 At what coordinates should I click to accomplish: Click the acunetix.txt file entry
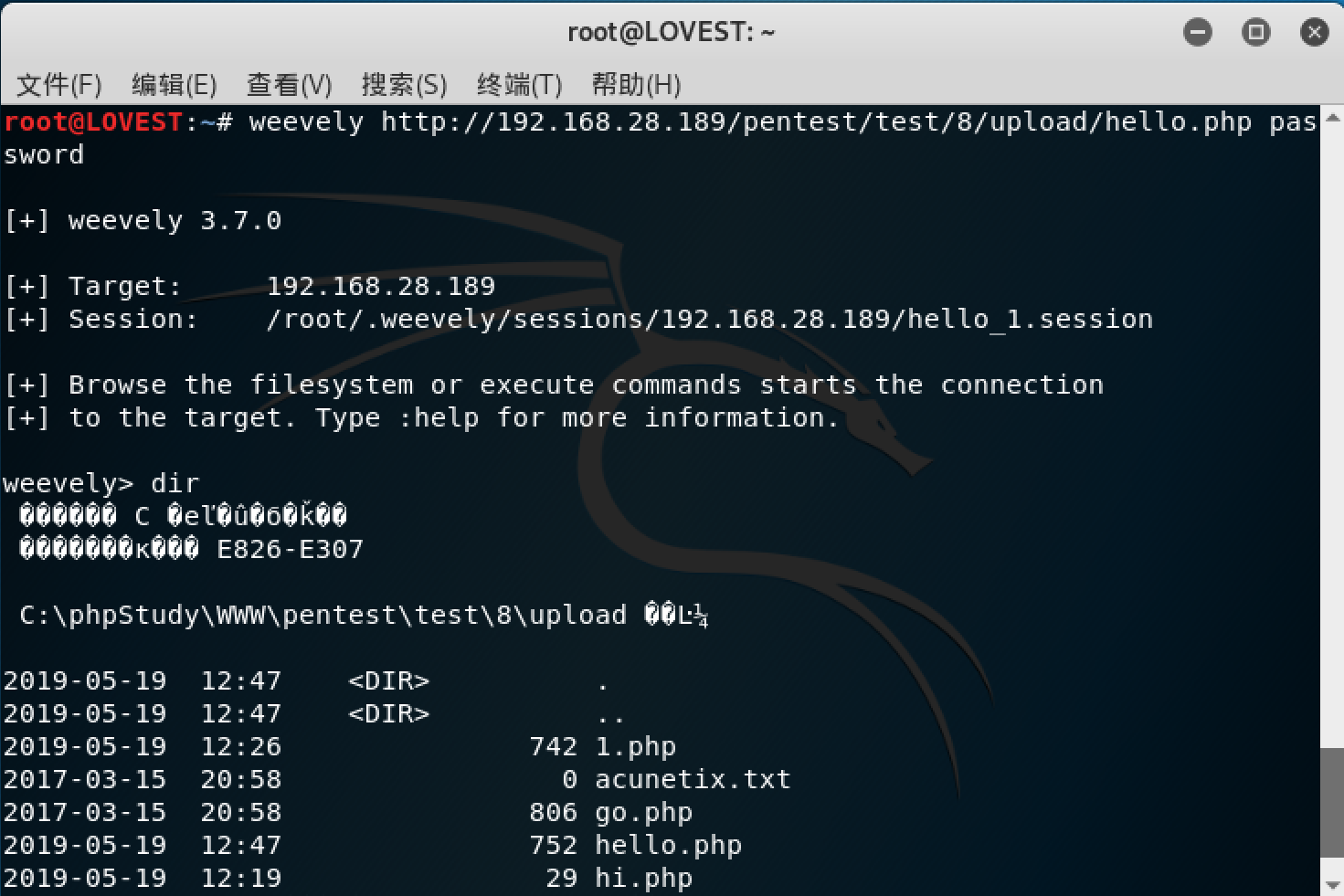693,780
